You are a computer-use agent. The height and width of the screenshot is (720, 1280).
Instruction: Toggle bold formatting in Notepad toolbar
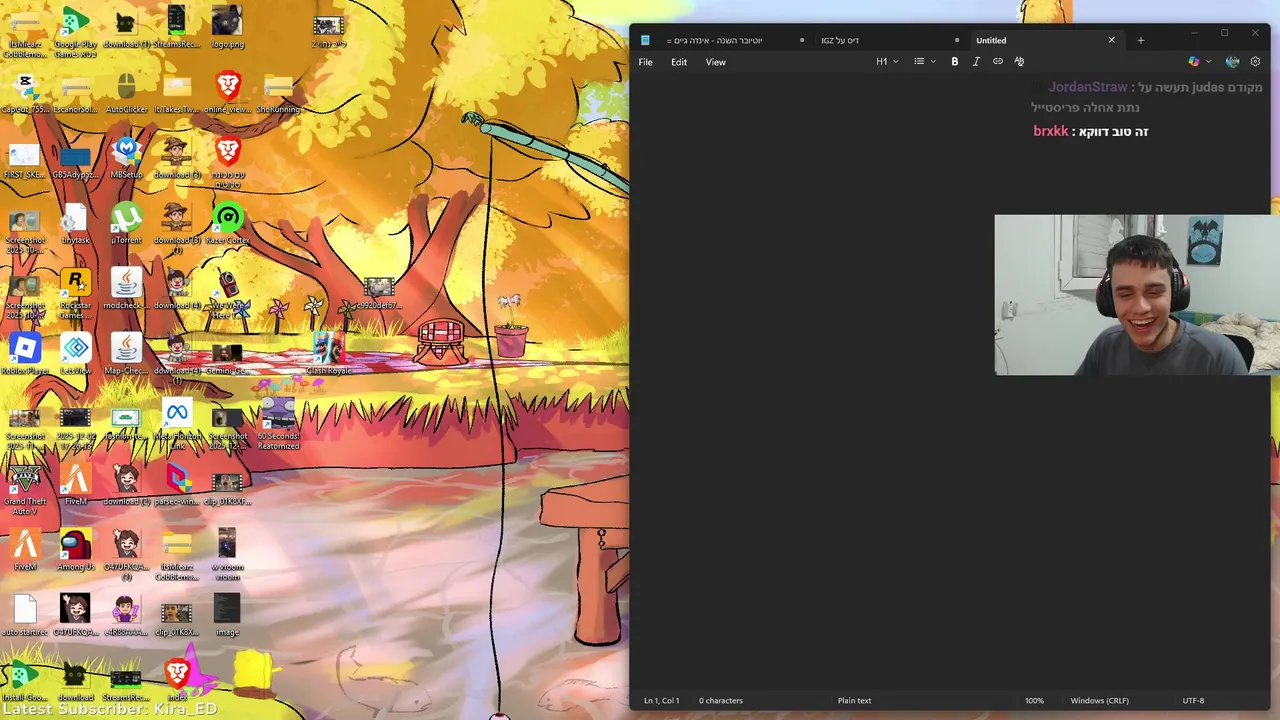(954, 62)
